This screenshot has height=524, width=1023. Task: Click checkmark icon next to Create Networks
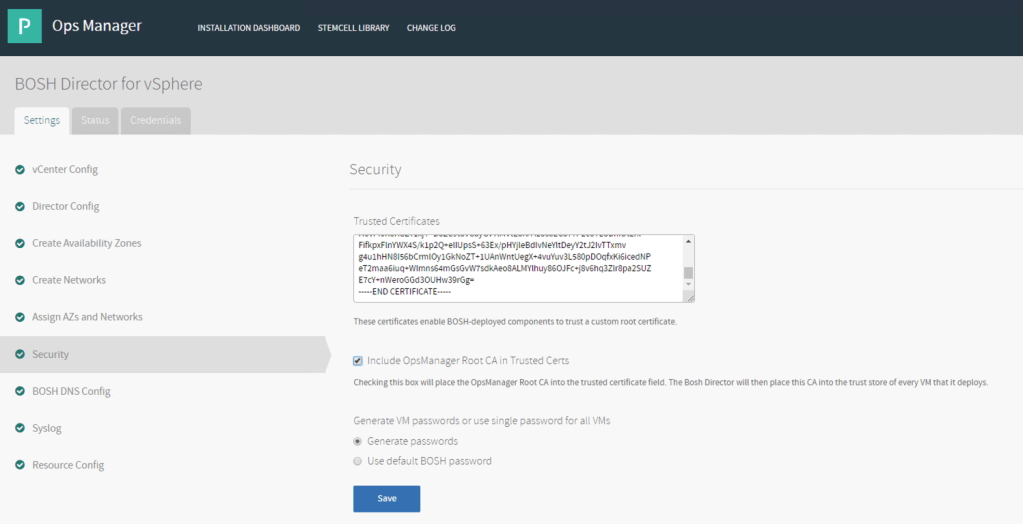20,280
